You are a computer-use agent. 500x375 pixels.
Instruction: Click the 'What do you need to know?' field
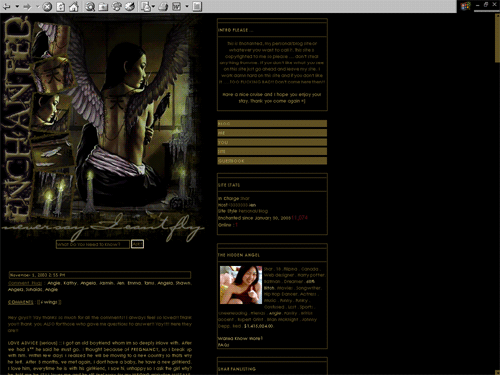(93, 244)
